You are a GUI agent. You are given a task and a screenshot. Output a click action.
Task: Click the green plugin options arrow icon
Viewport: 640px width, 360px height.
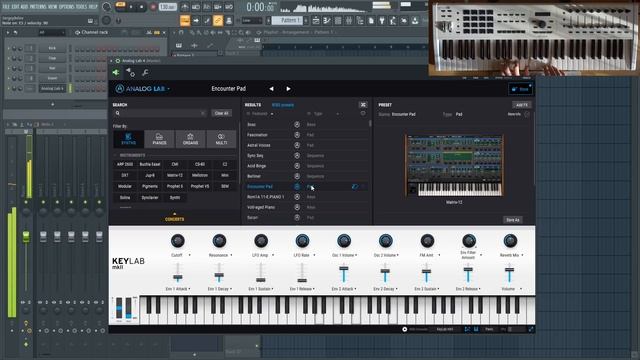pyautogui.click(x=116, y=73)
